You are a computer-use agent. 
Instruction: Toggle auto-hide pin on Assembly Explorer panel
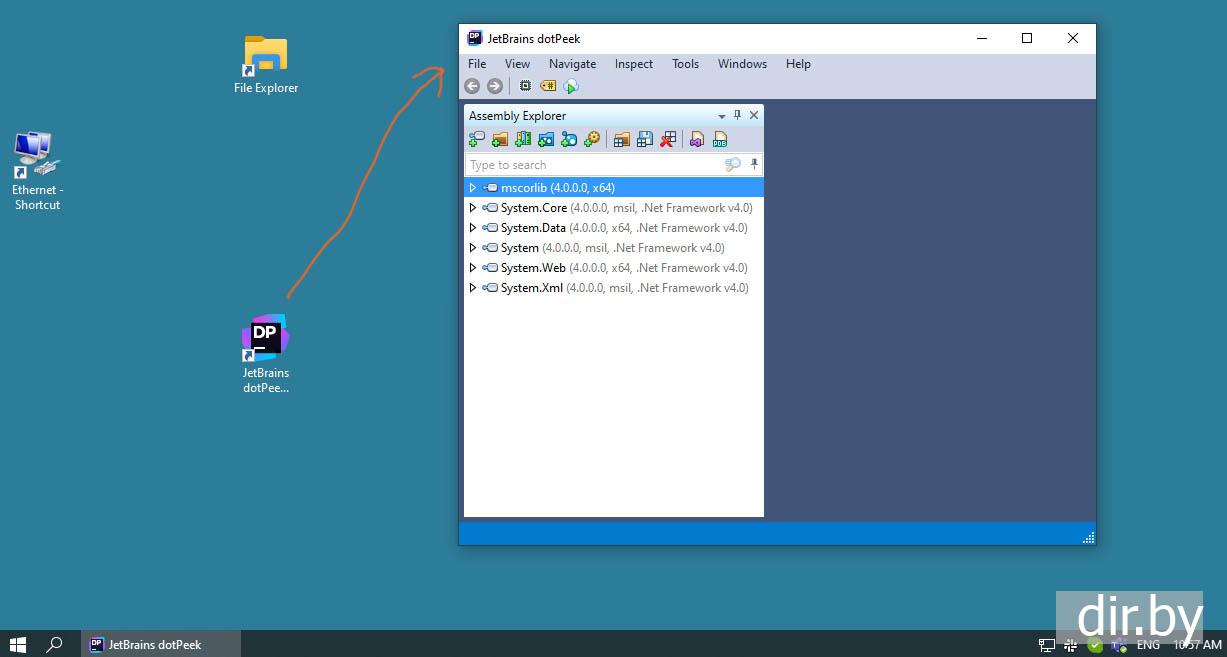(x=738, y=115)
